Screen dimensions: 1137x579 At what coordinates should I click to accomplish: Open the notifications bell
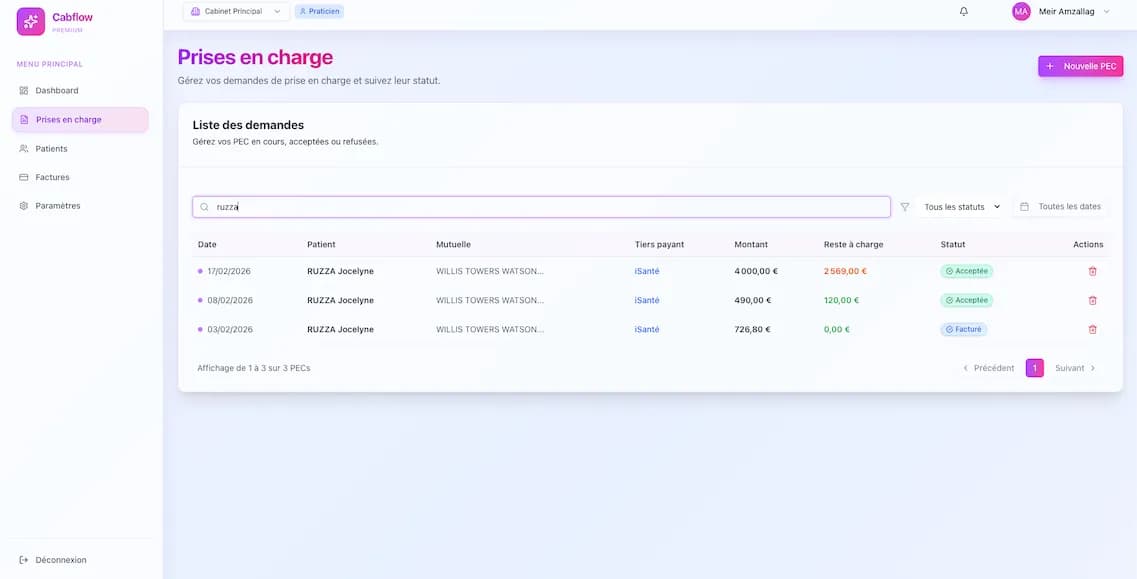[964, 12]
